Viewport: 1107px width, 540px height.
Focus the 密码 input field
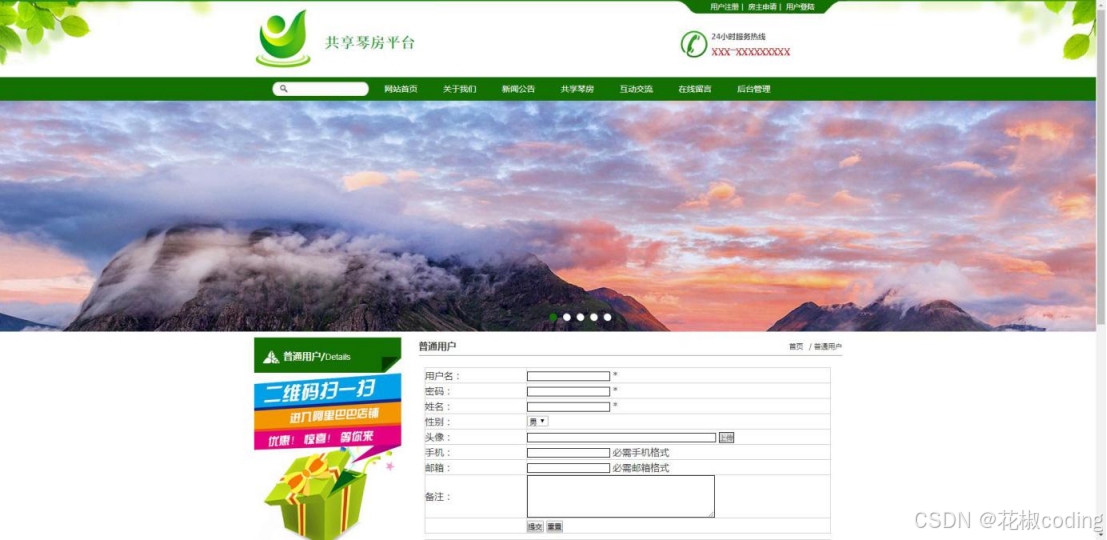click(x=568, y=391)
